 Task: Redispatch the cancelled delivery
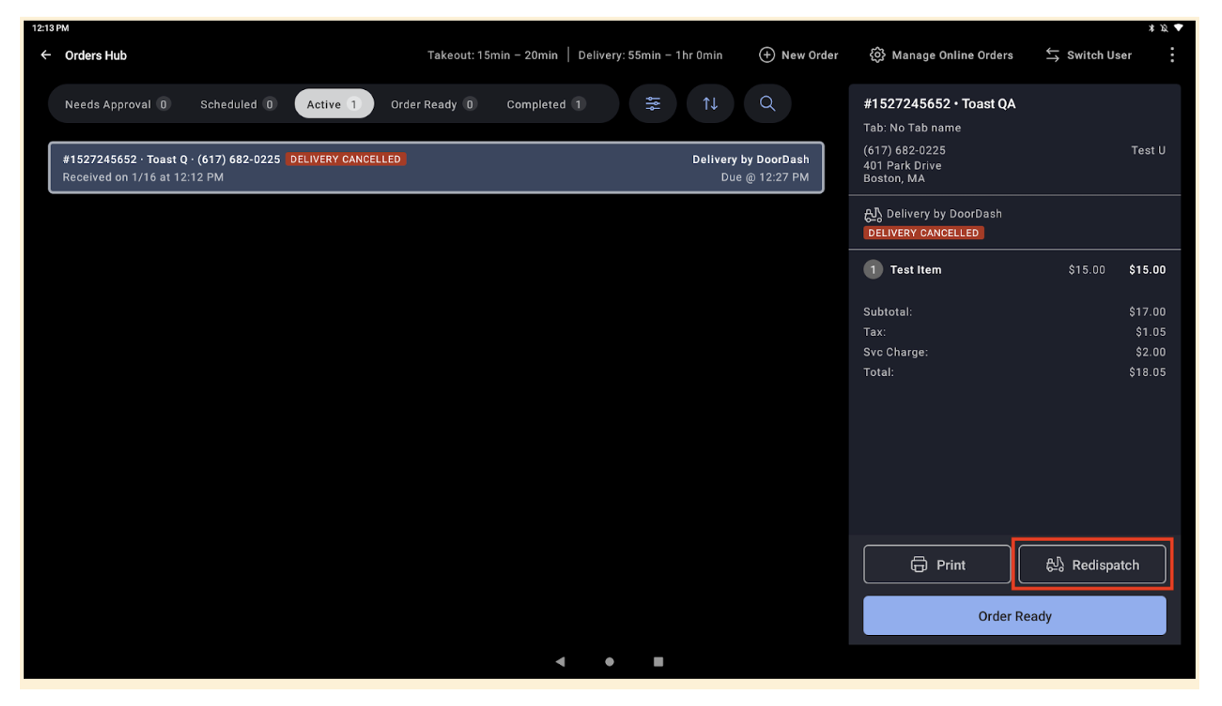pyautogui.click(x=1091, y=564)
